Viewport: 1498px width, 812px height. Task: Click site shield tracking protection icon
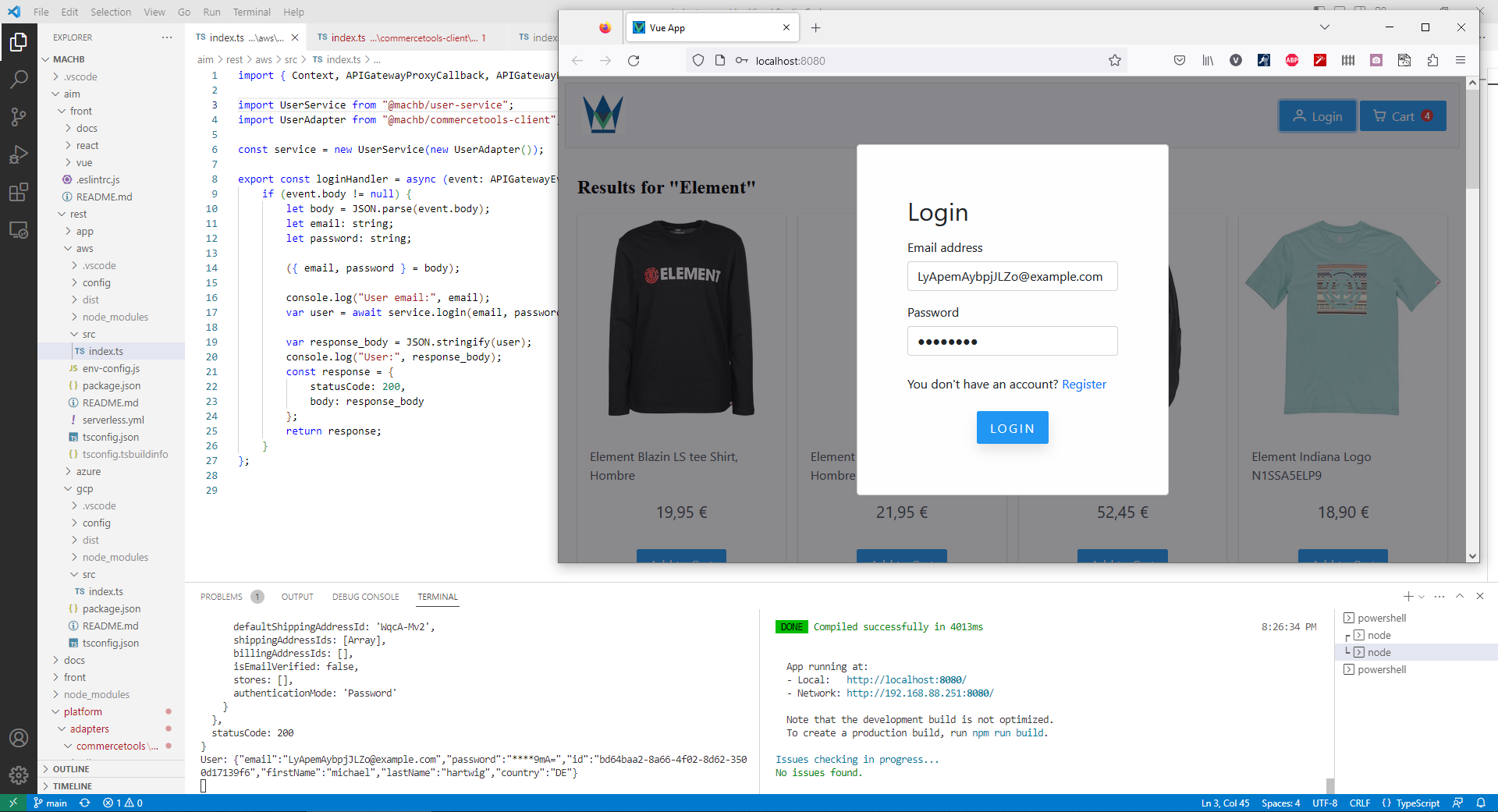click(x=698, y=61)
